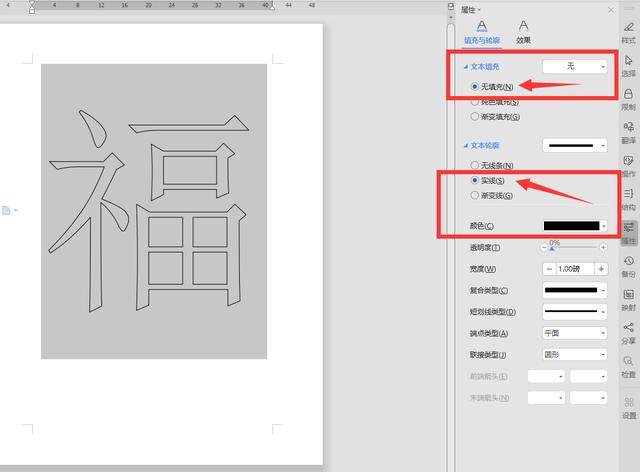Click the 颜色(C) label
Screen dimensions: 640x472
482,226
